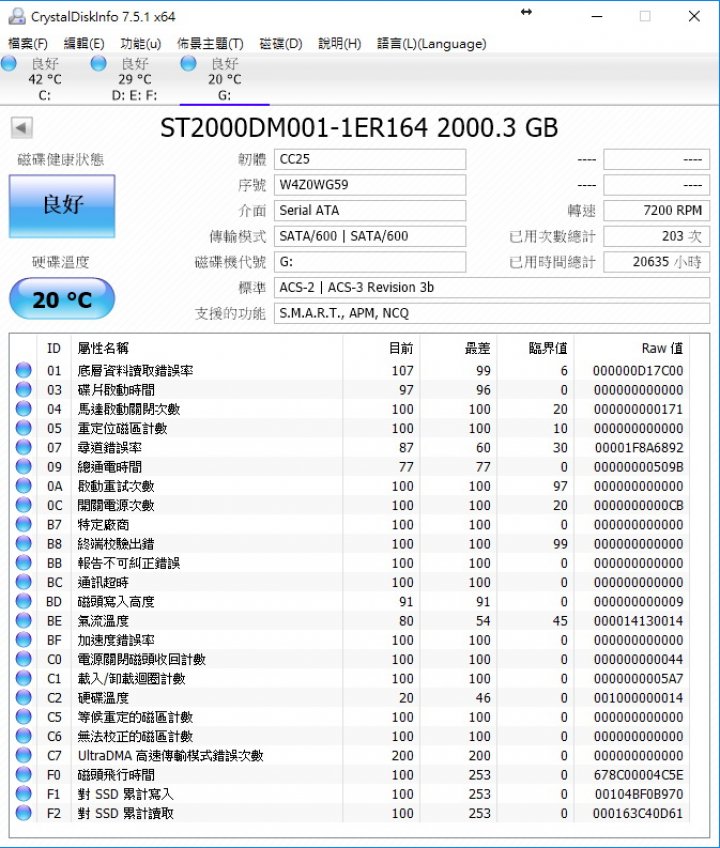720x848 pixels.
Task: Click status icon for attribute B8
Action: pos(23,544)
